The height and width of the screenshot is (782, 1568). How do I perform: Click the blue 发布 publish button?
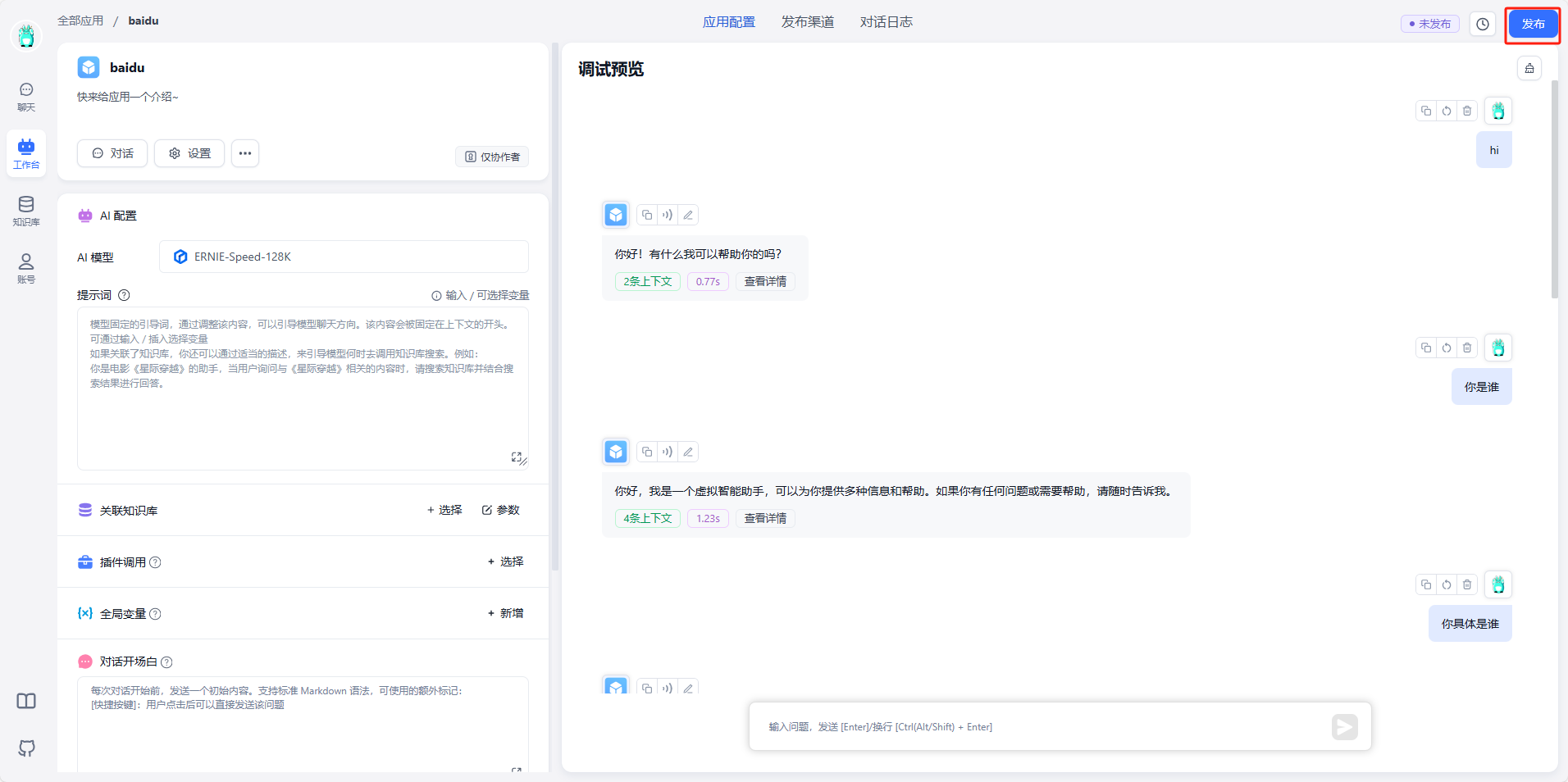point(1533,24)
